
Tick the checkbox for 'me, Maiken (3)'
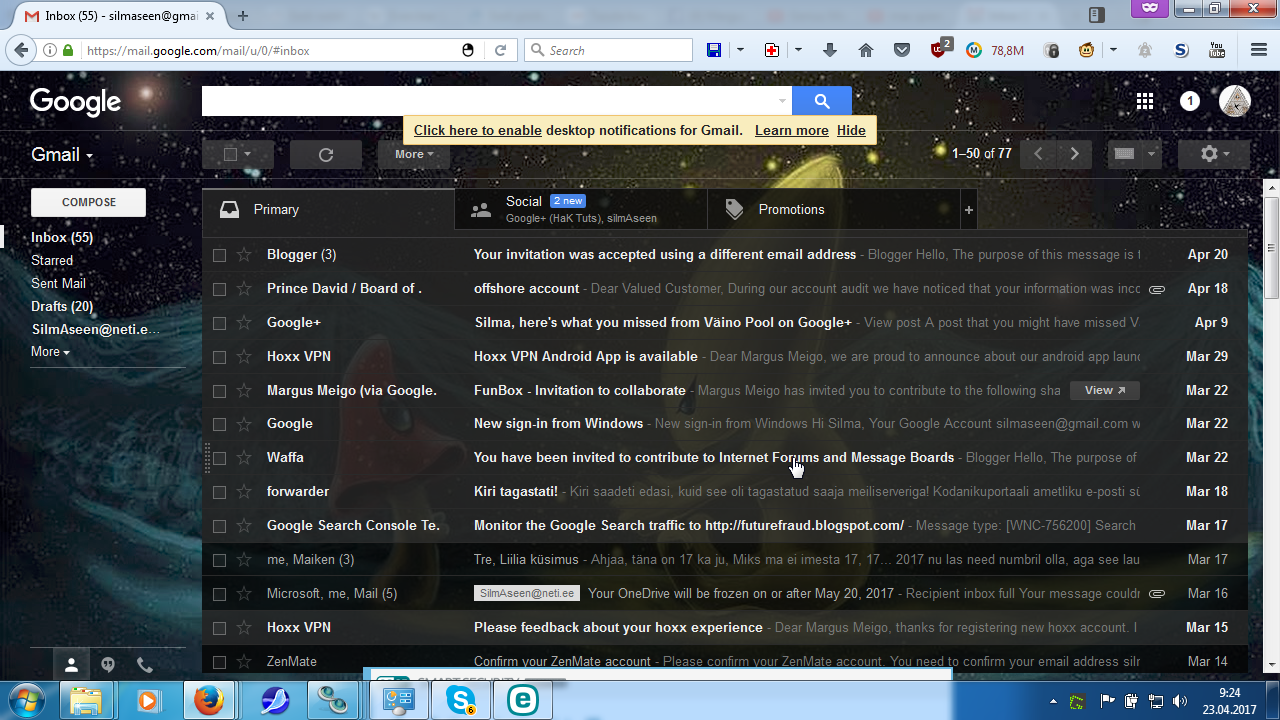(x=219, y=560)
